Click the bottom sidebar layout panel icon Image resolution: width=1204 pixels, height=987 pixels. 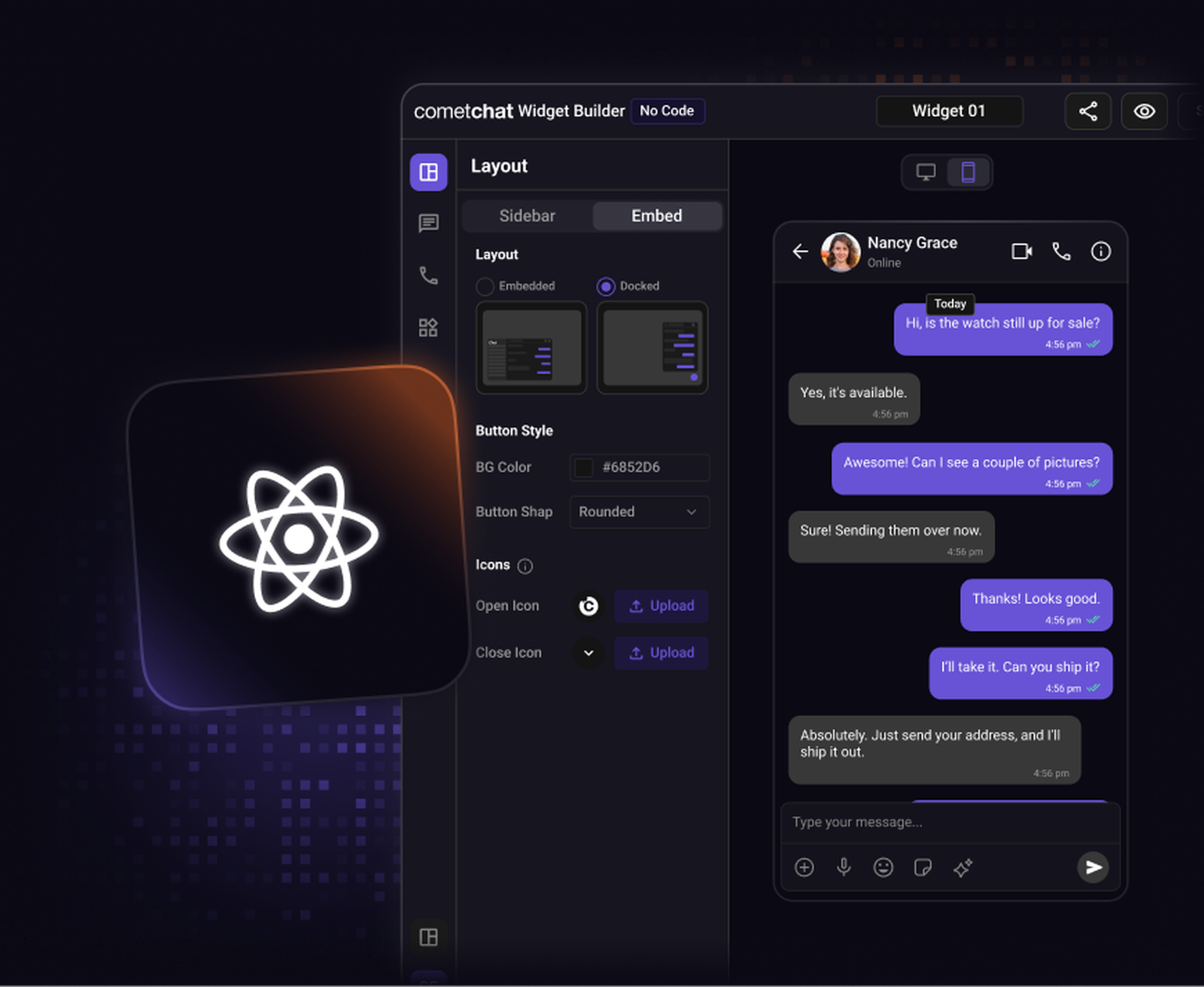click(x=429, y=937)
